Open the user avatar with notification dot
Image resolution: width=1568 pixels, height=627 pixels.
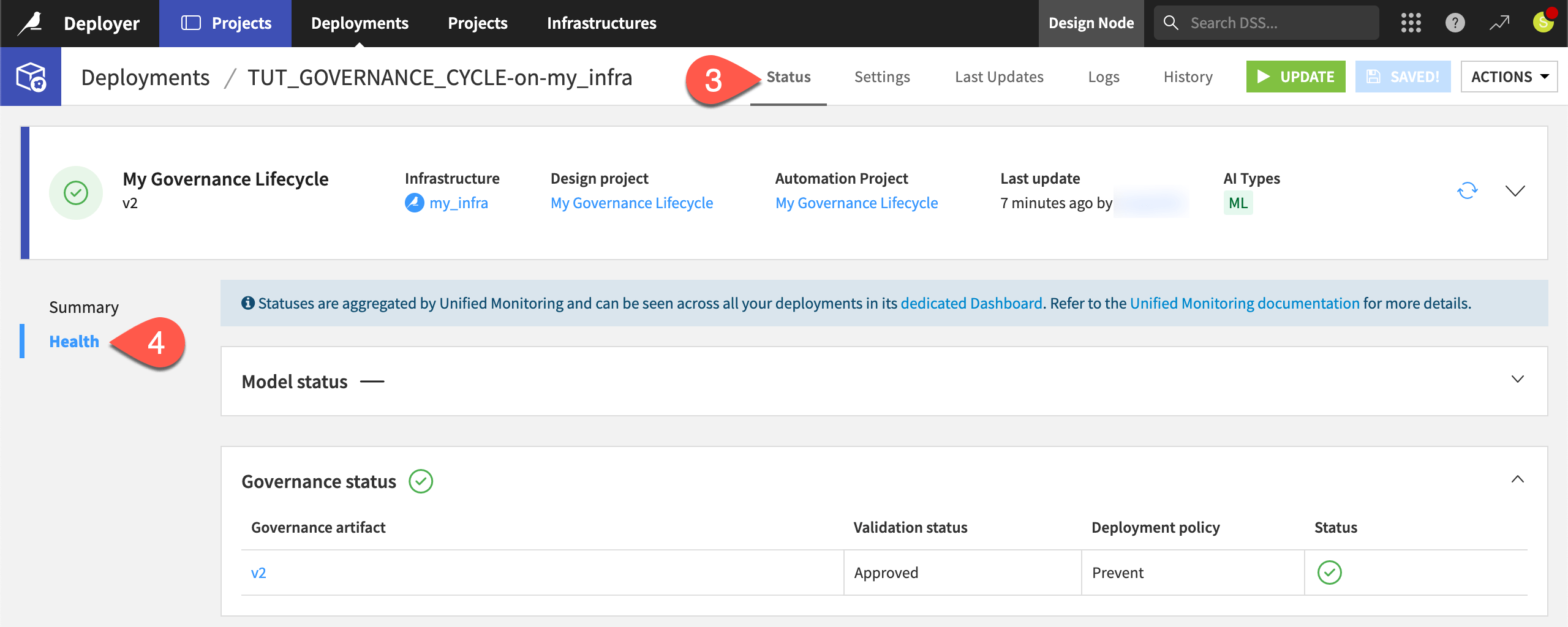pyautogui.click(x=1543, y=23)
